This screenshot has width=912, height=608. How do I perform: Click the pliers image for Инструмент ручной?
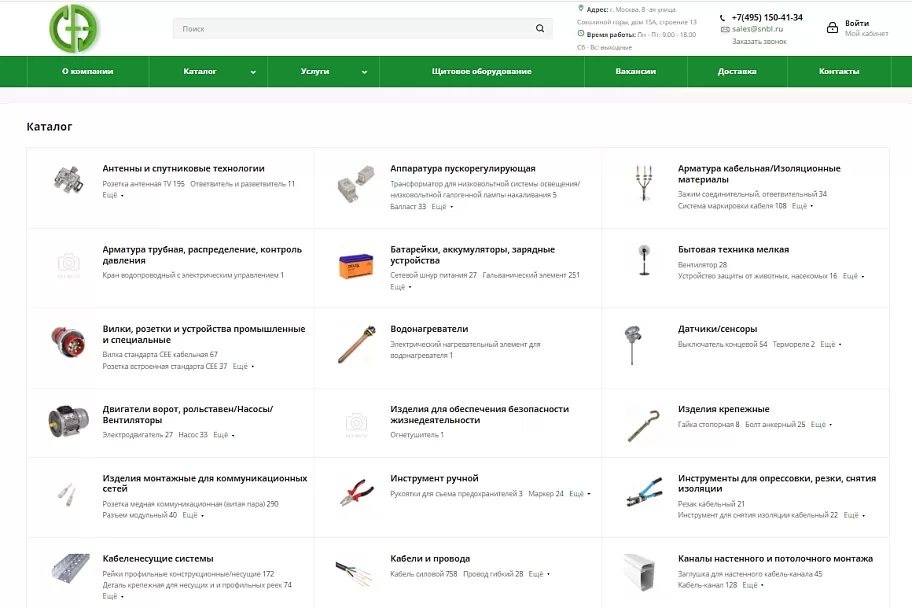pyautogui.click(x=357, y=492)
